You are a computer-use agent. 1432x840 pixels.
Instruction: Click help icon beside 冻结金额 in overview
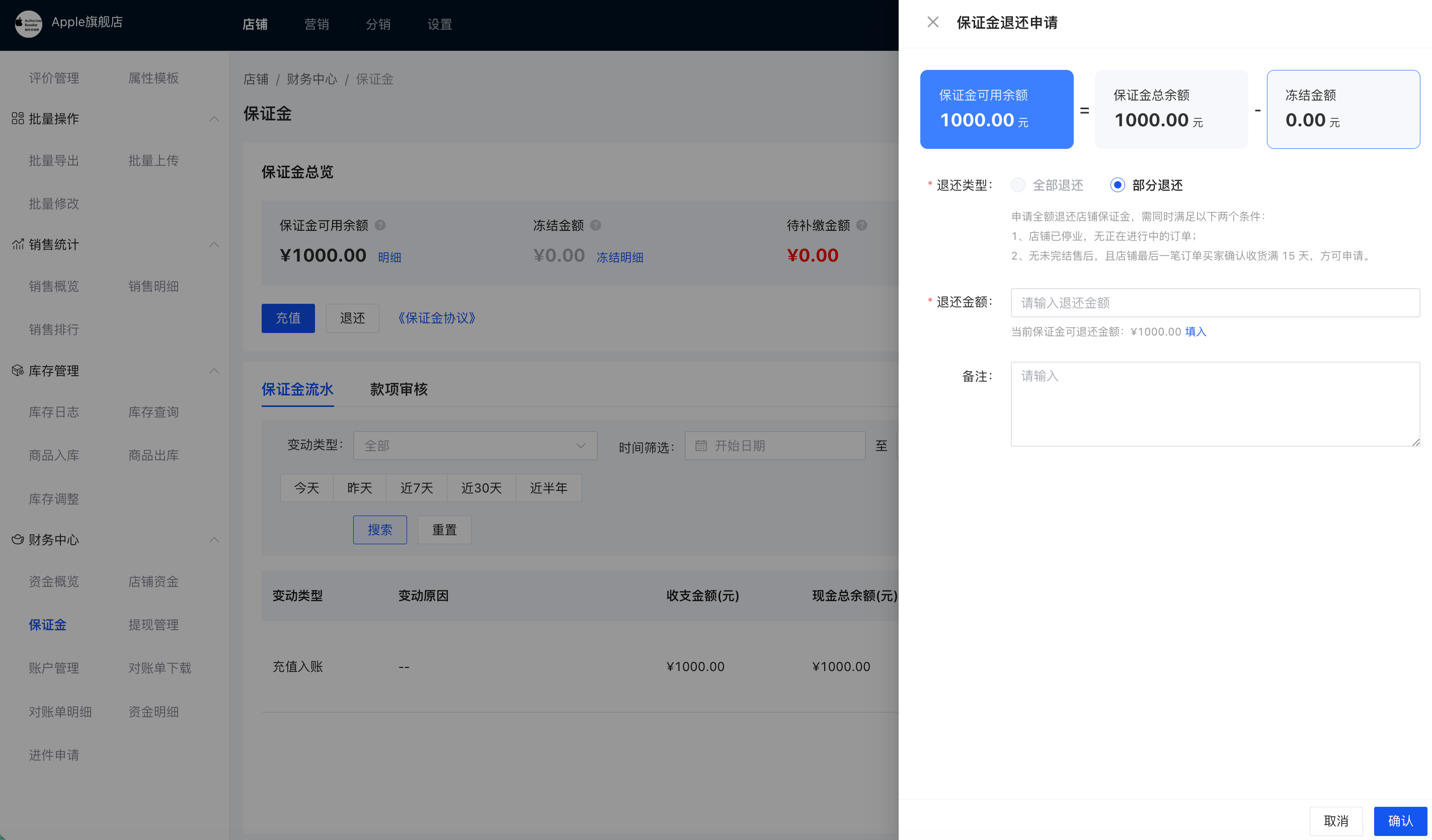tap(596, 225)
